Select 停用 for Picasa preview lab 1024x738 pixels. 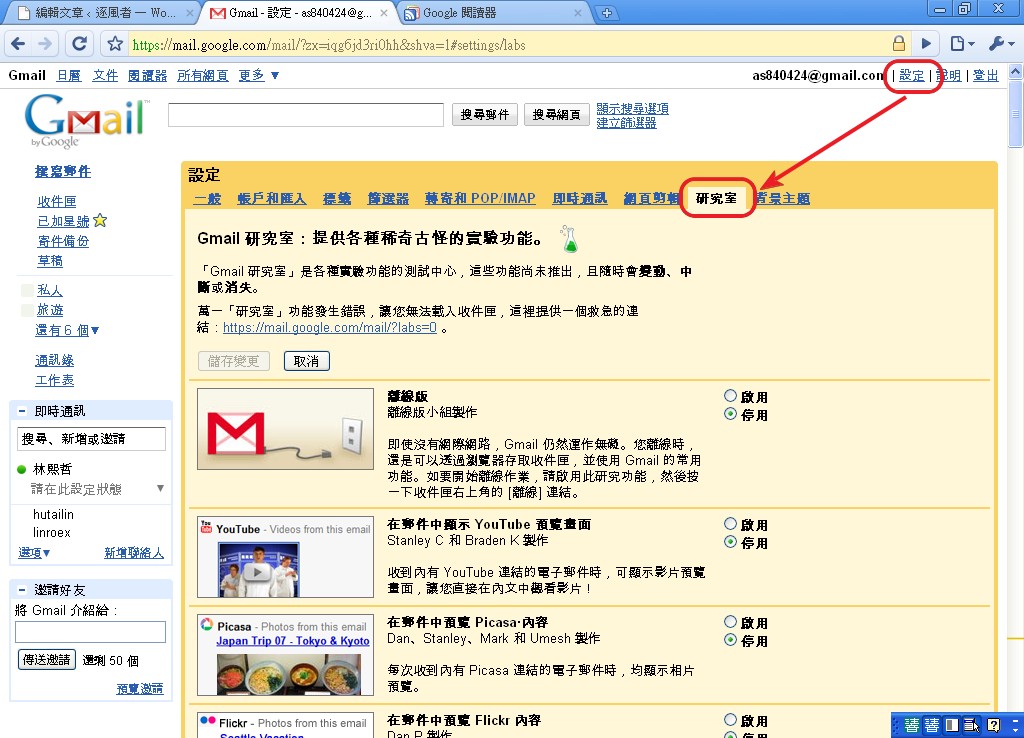730,640
